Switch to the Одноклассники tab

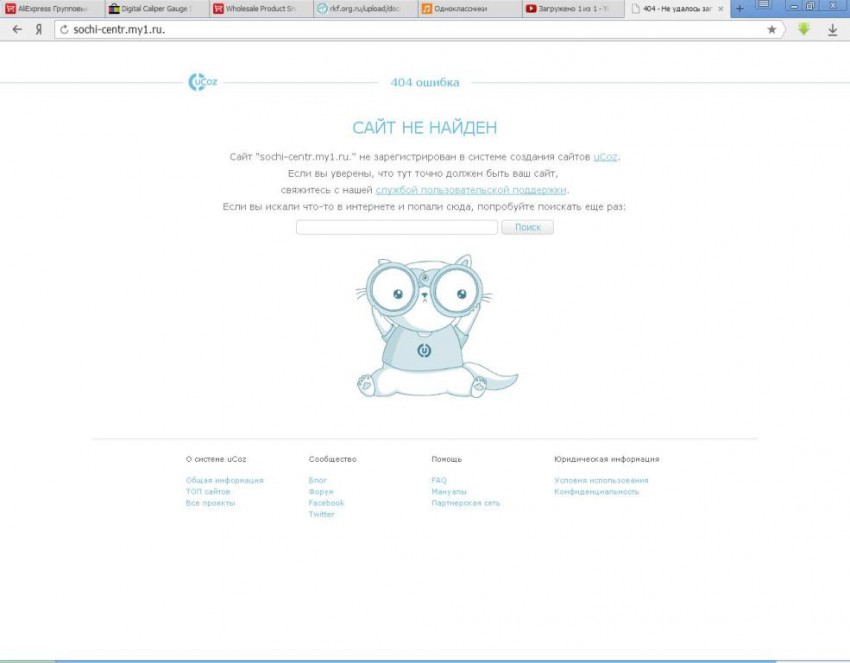465,8
